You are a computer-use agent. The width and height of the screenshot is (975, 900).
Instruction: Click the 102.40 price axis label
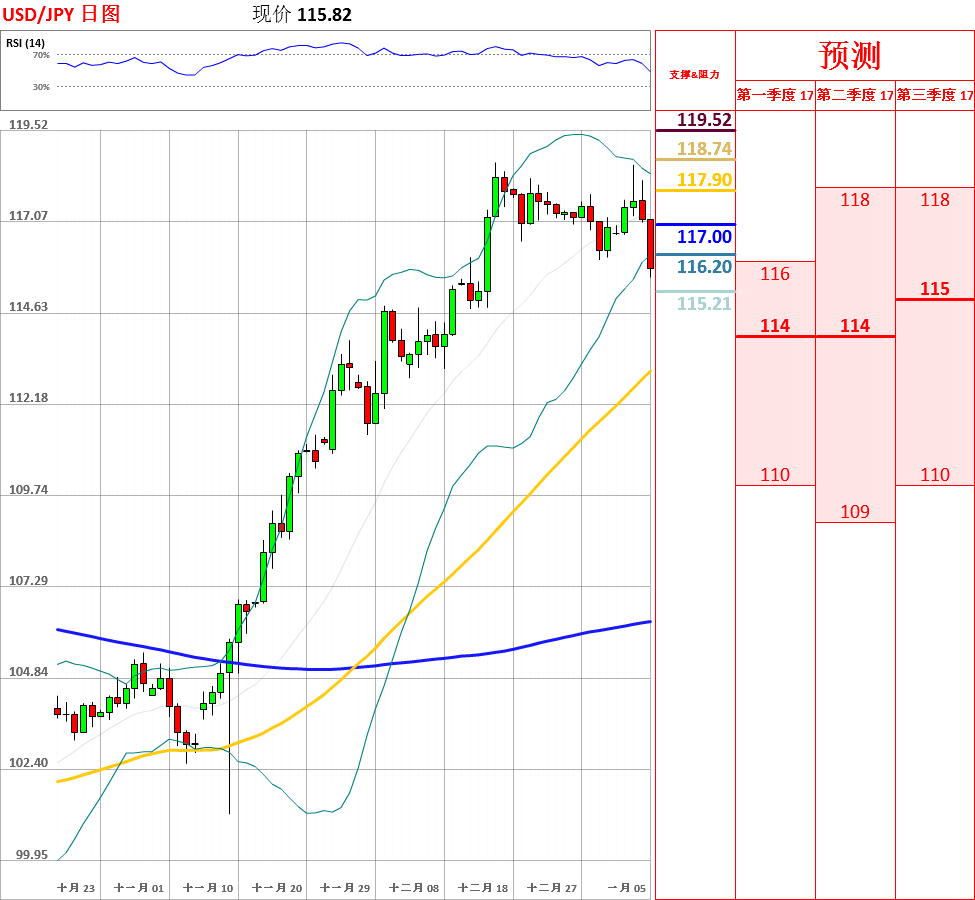(x=28, y=763)
